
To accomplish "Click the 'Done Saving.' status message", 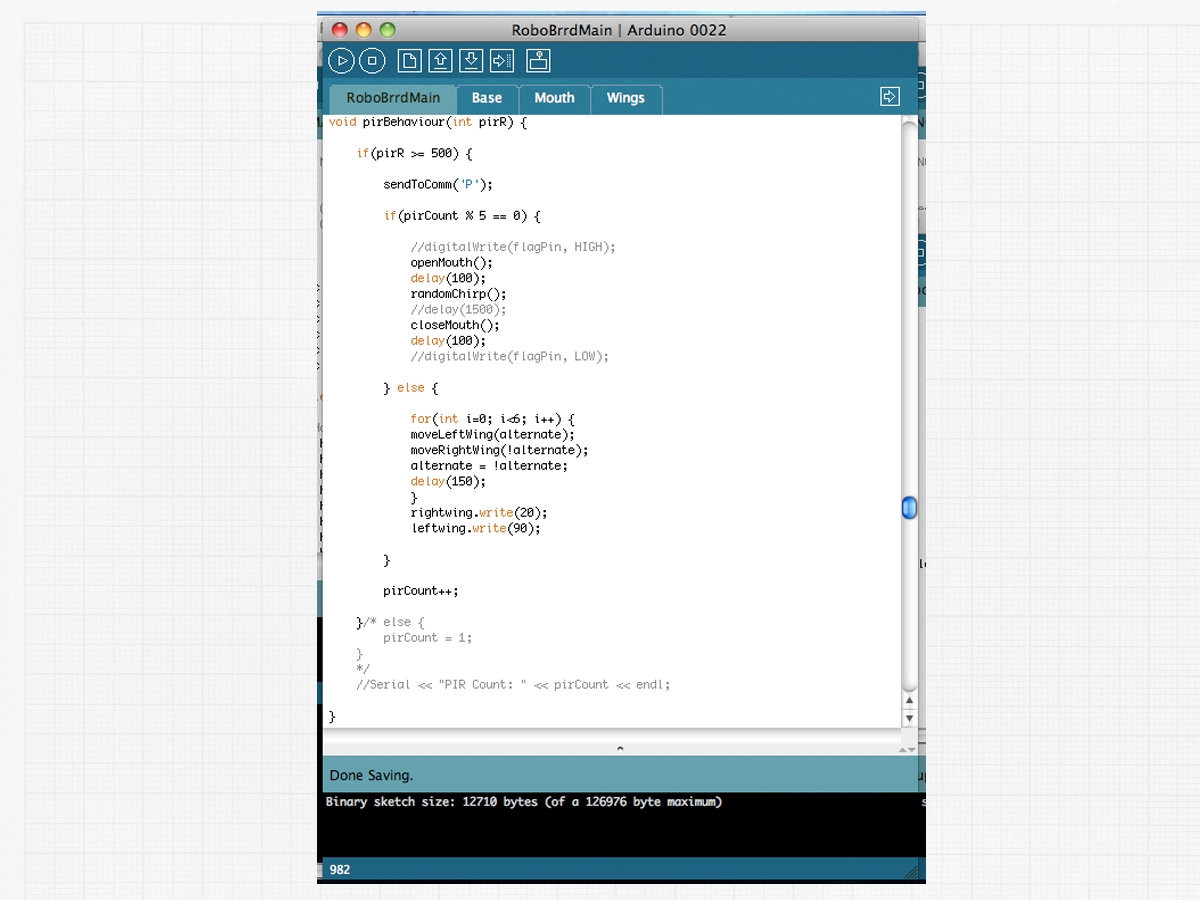I will coord(371,775).
